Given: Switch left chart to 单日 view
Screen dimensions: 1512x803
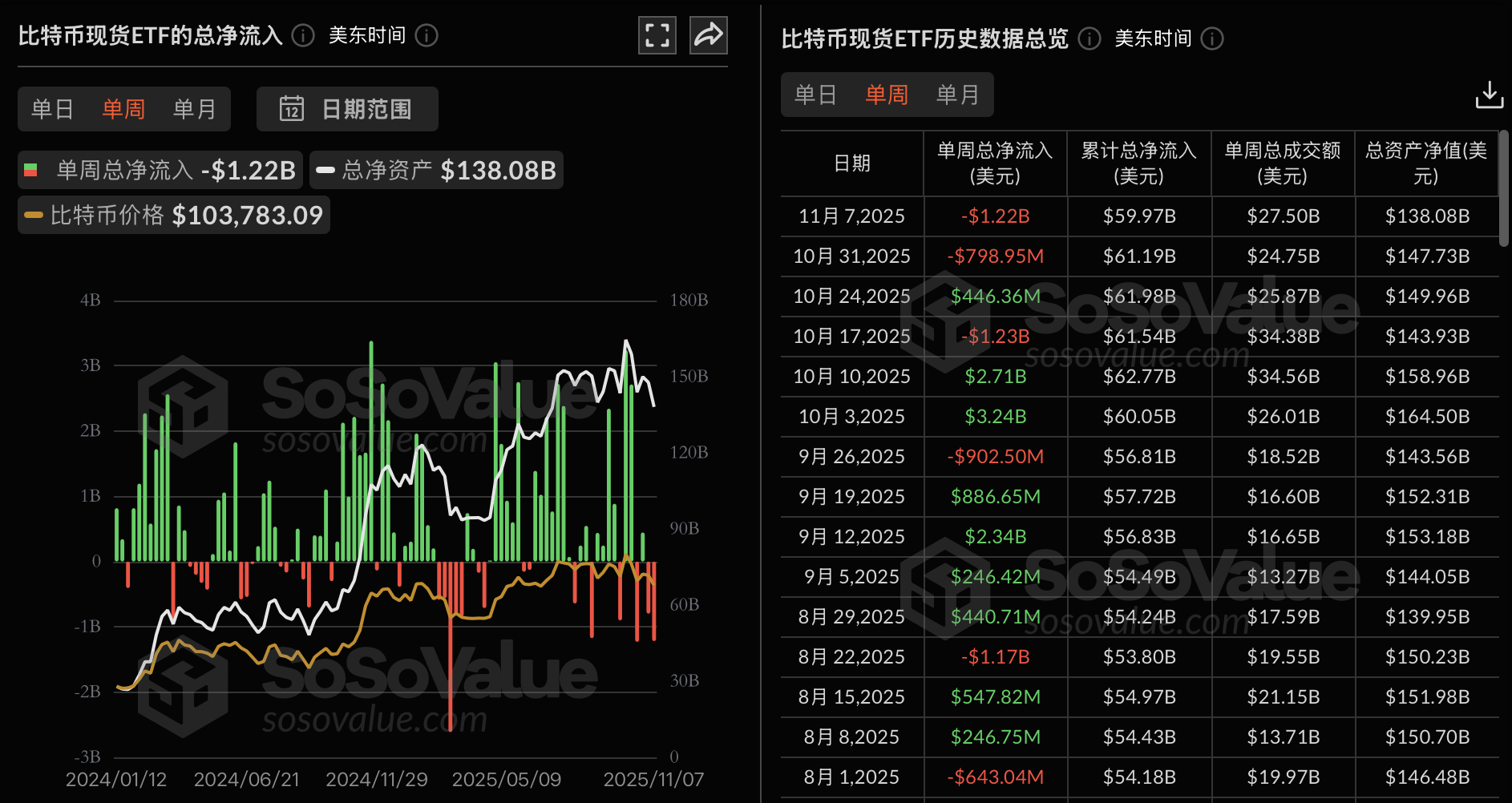Looking at the screenshot, I should pos(53,109).
